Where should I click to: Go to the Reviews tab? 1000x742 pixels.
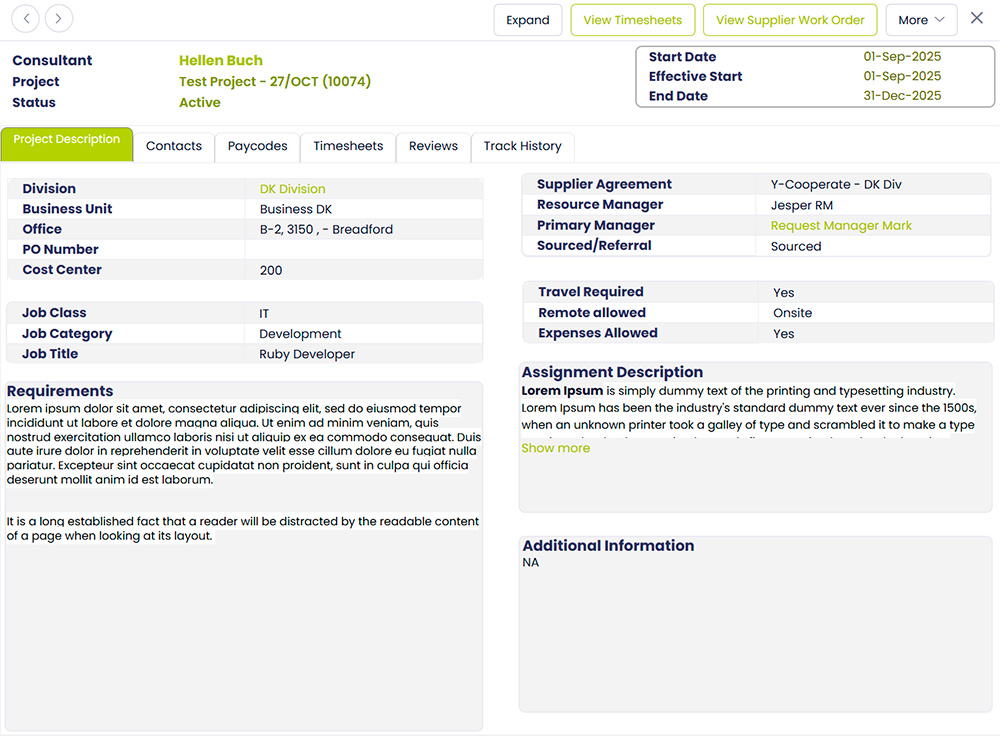point(433,146)
